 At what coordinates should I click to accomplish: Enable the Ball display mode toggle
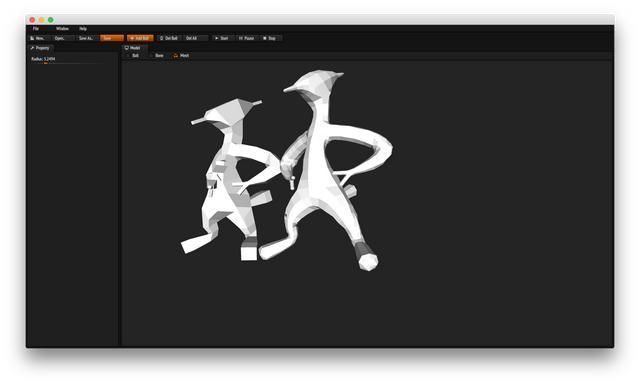click(133, 56)
